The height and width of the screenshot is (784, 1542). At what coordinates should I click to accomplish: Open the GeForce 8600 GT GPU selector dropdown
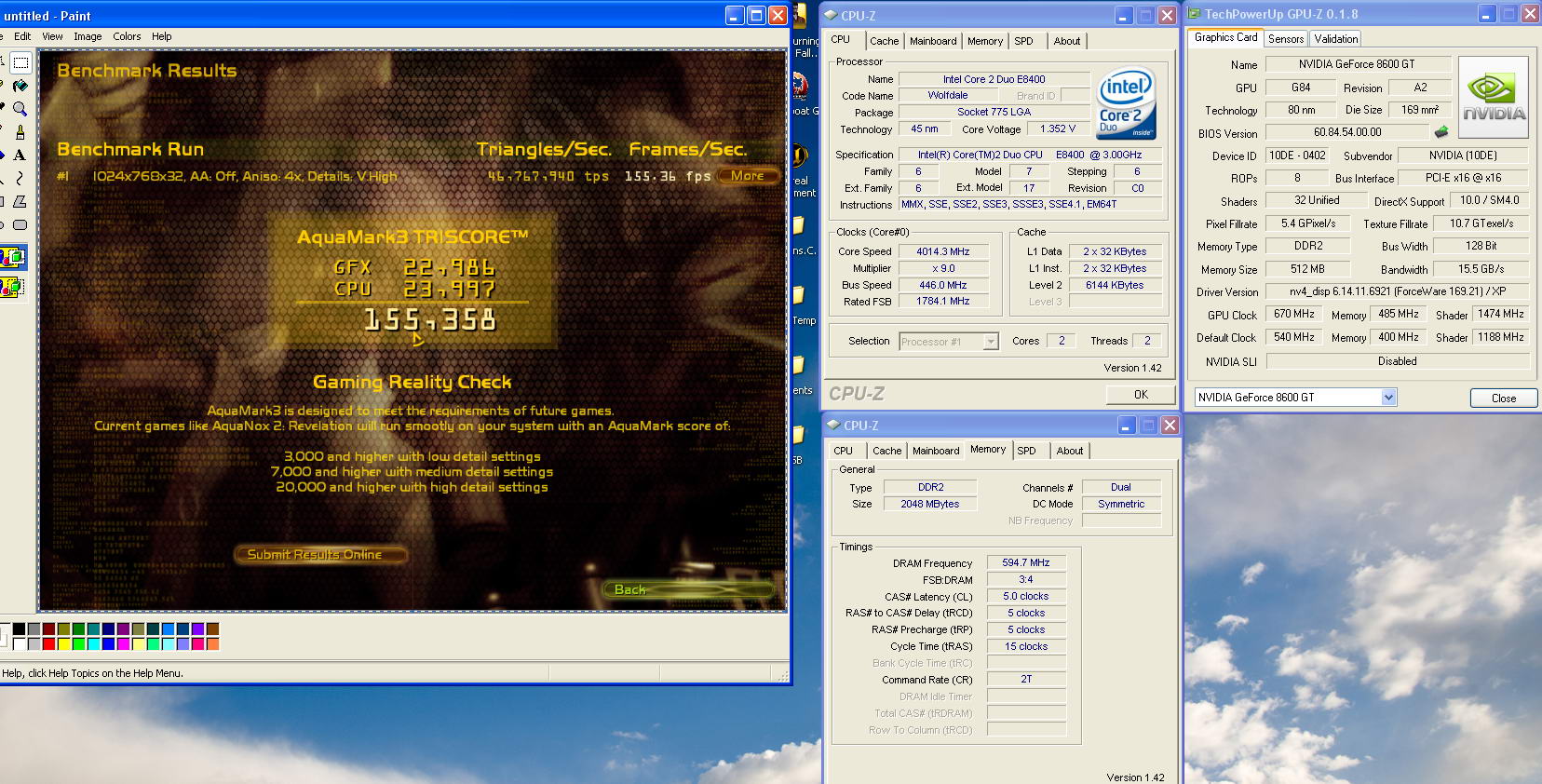tap(1388, 397)
